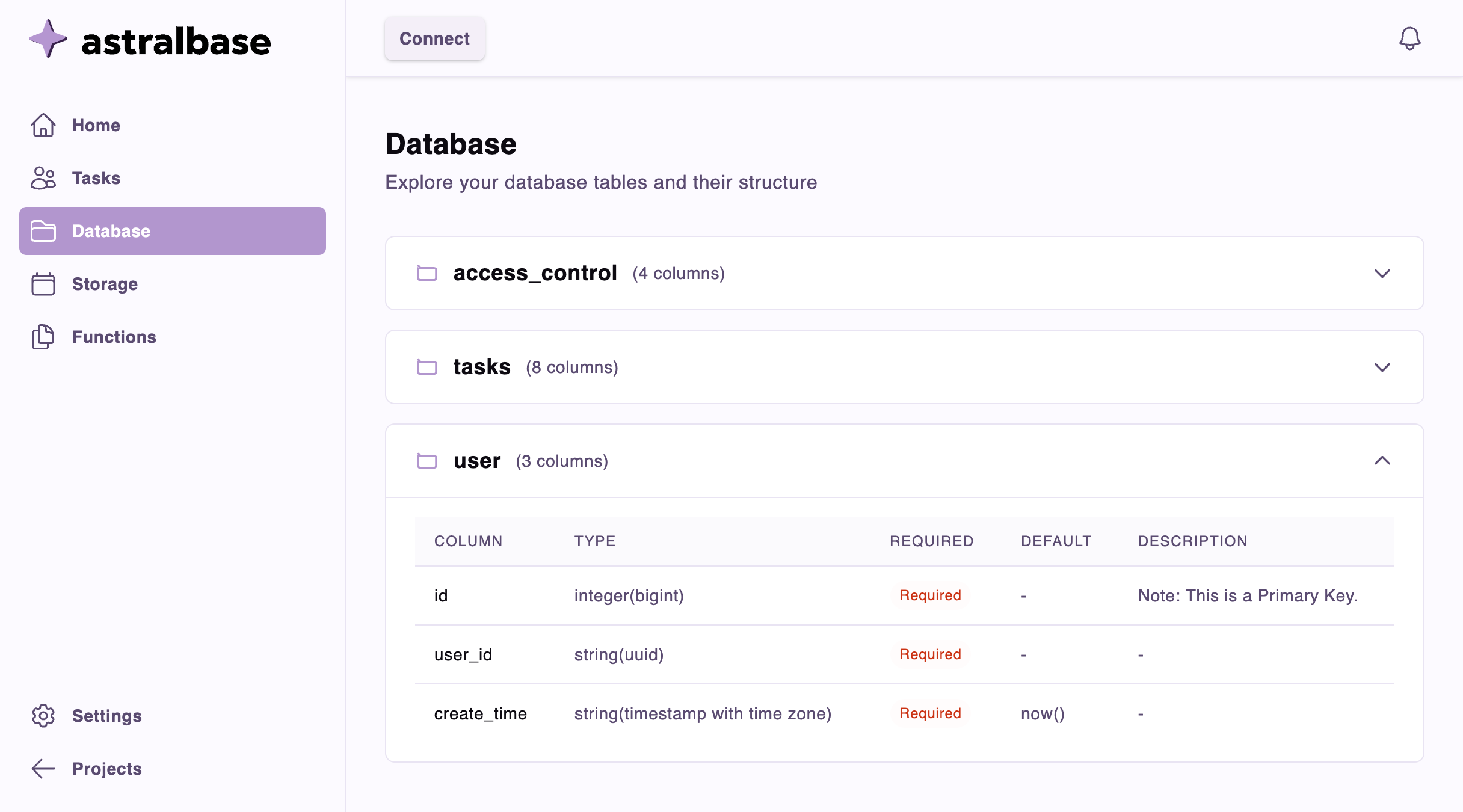Switch to the Database section
This screenshot has width=1463, height=812.
pos(111,231)
